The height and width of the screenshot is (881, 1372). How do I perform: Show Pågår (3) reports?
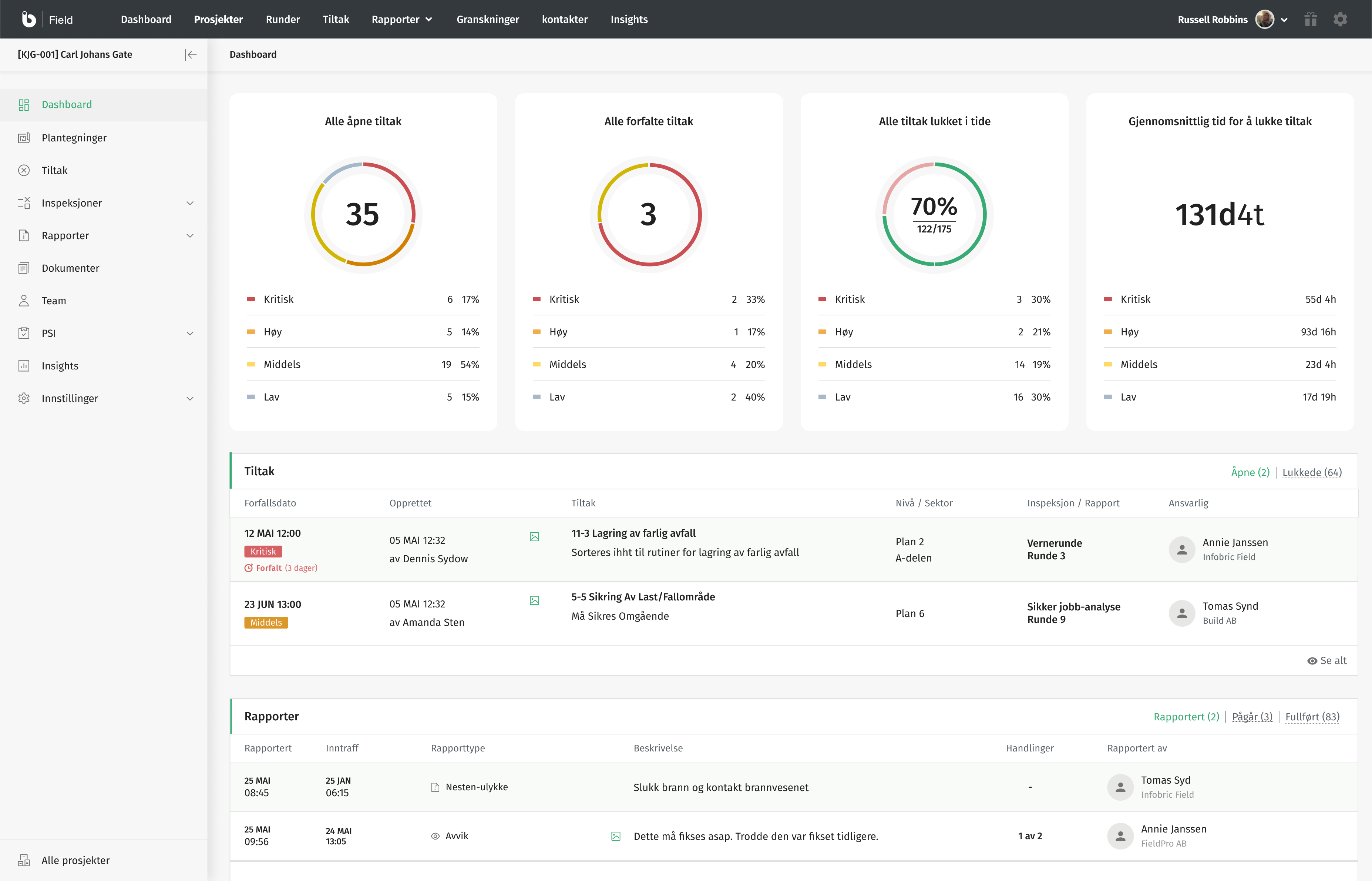pyautogui.click(x=1252, y=717)
